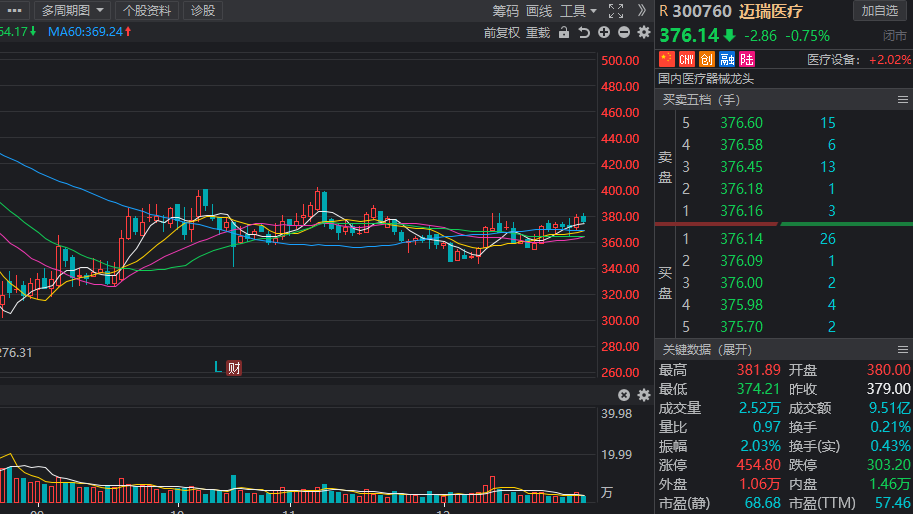The width and height of the screenshot is (913, 514).
Task: Select buy level 4 price 375.98
Action: pos(741,305)
